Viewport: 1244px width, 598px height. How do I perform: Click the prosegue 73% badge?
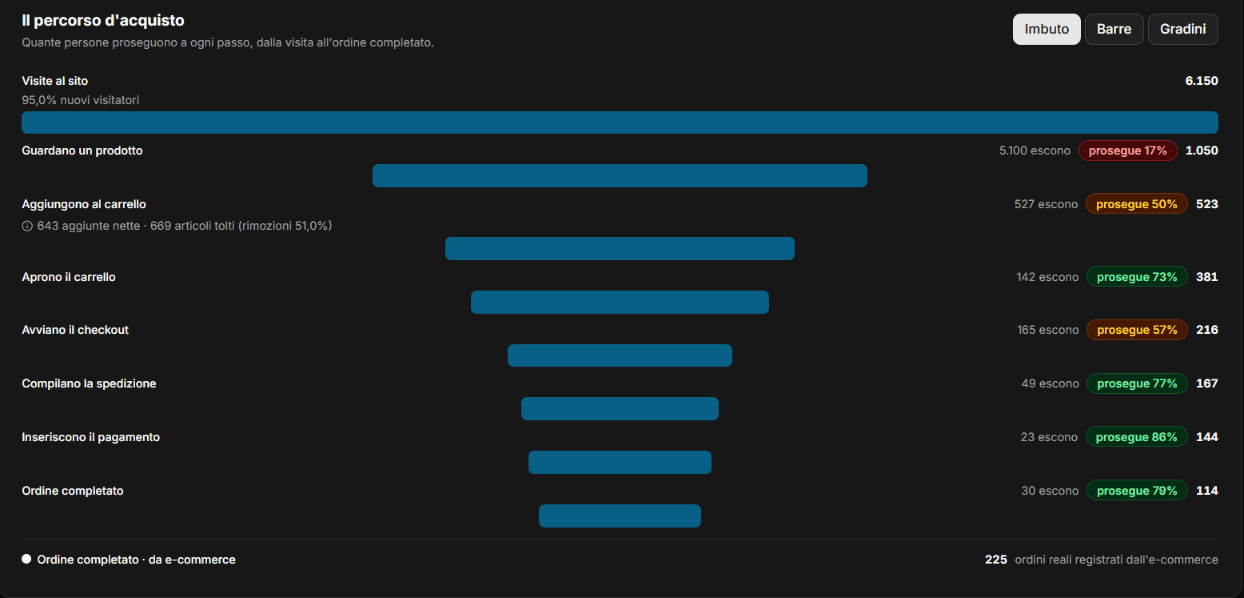pyautogui.click(x=1136, y=277)
